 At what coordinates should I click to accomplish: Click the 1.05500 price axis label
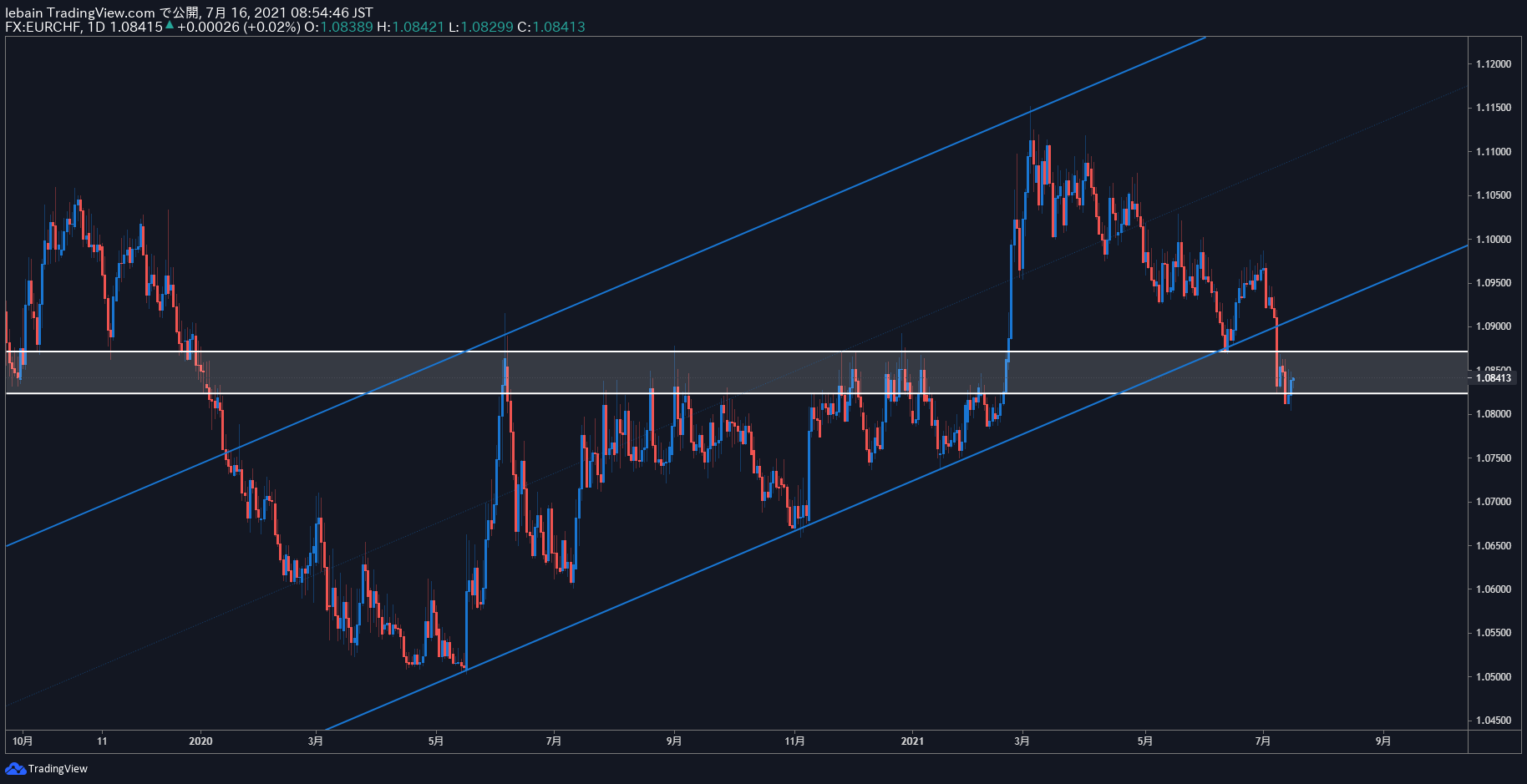point(1494,633)
